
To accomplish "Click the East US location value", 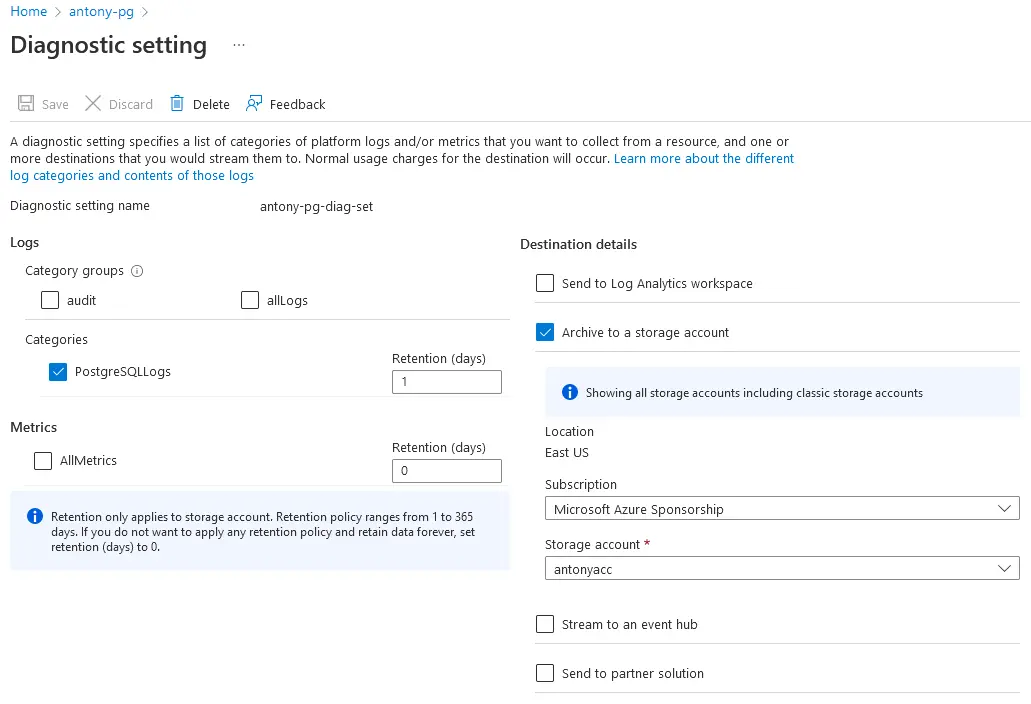I will pyautogui.click(x=567, y=453).
